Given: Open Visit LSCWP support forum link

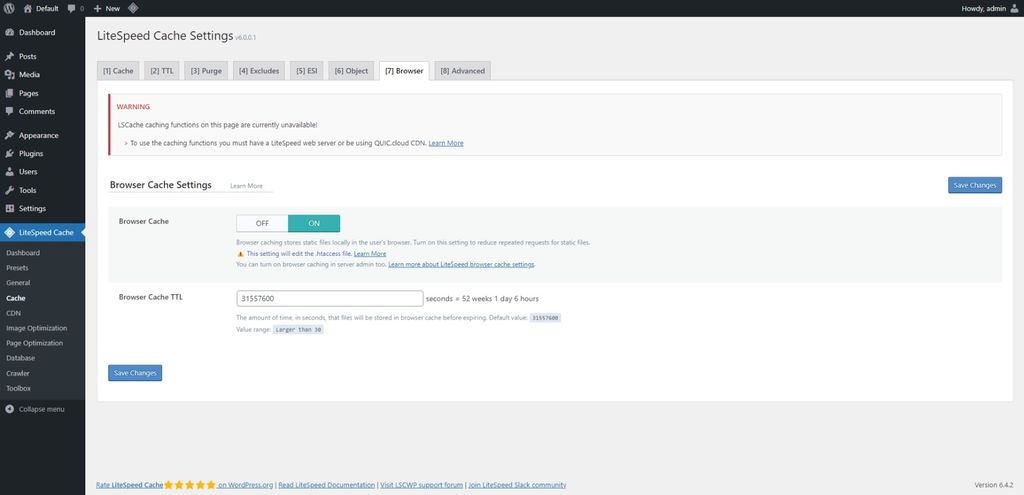Looking at the screenshot, I should click(422, 485).
